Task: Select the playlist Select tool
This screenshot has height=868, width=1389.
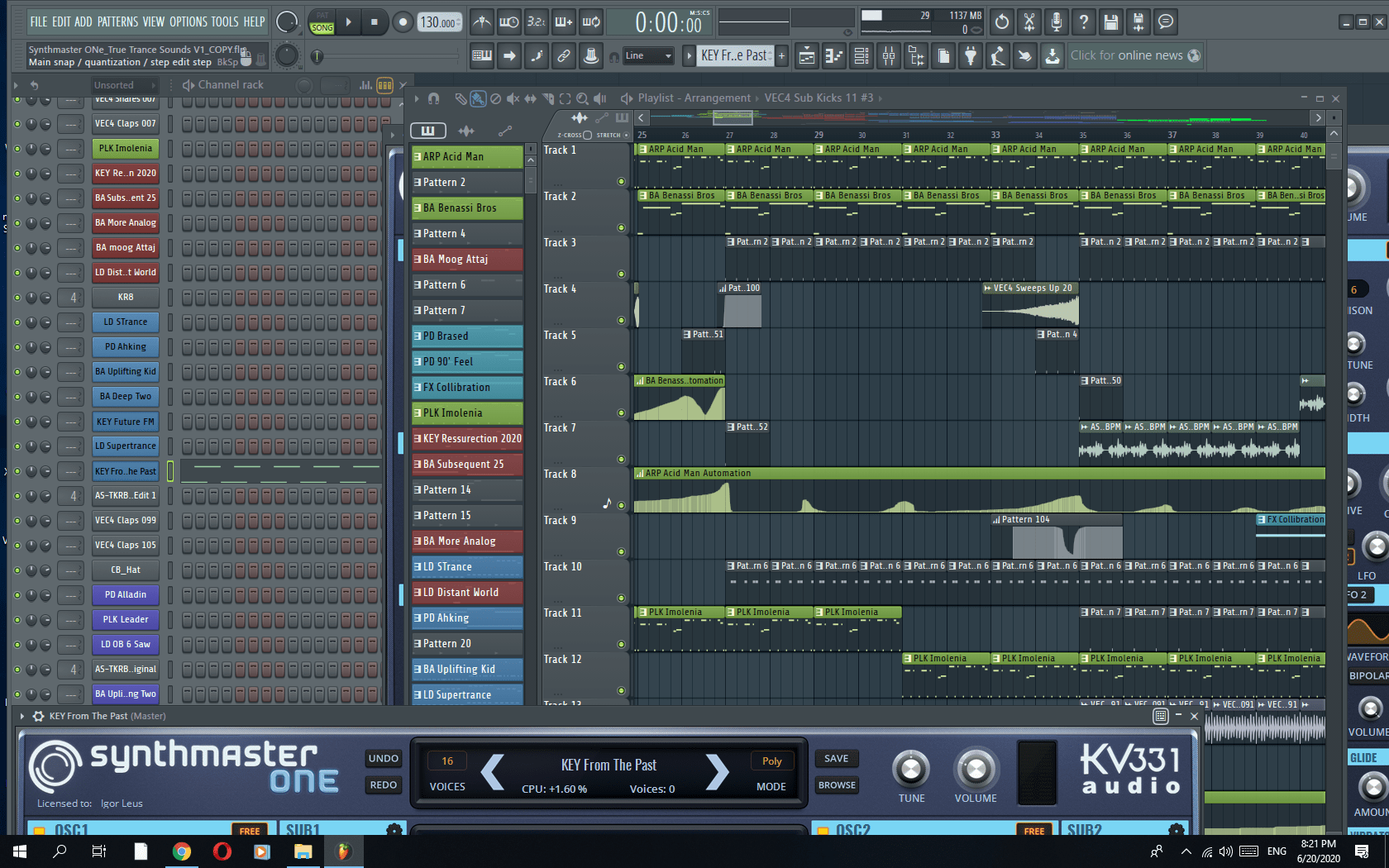Action: (x=565, y=98)
